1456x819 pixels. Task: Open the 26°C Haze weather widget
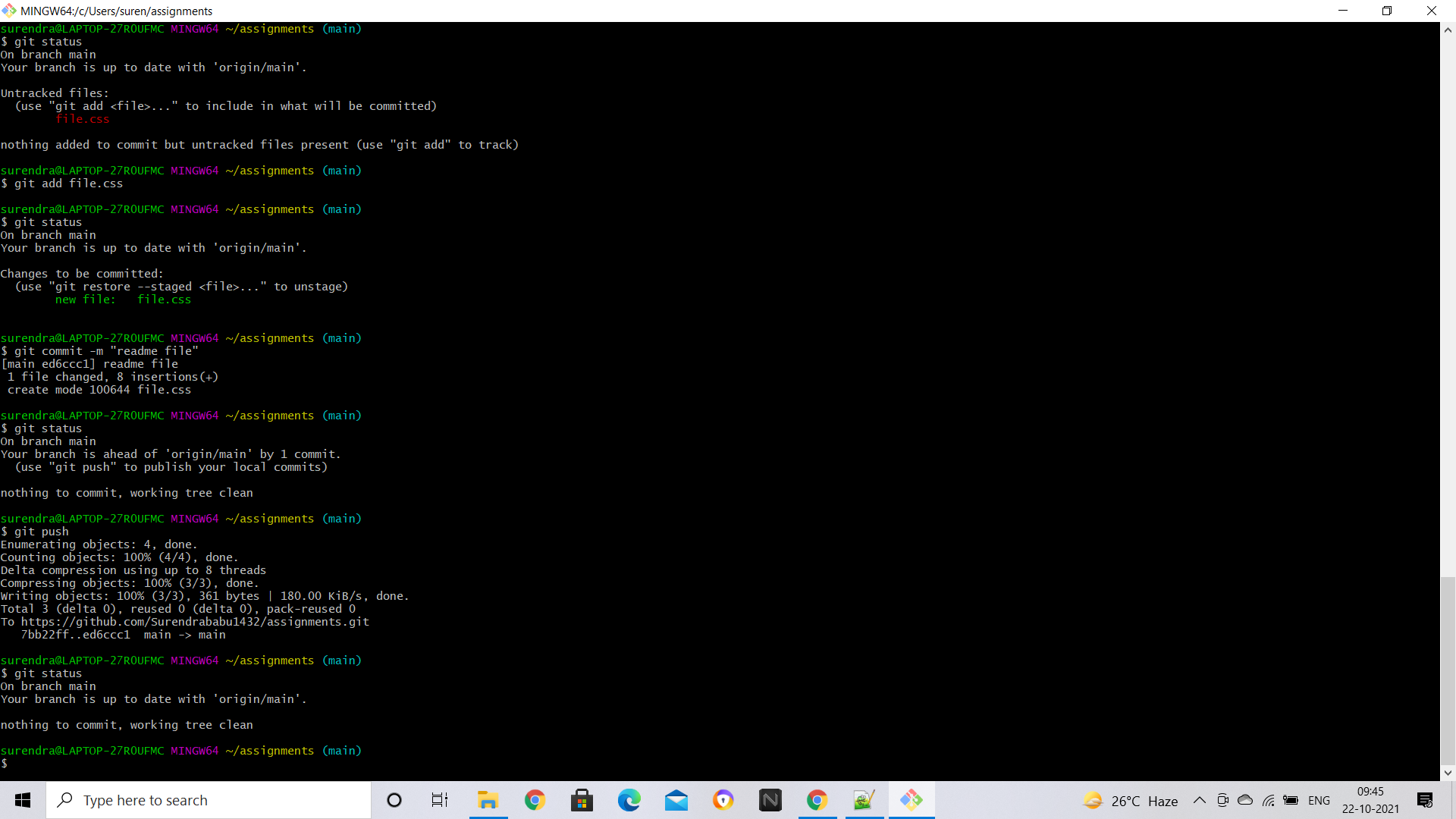click(1130, 801)
